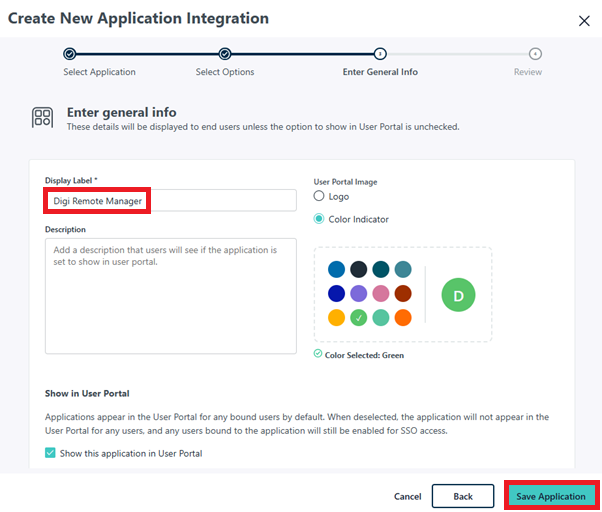Click the green D preview avatar
Screen dimensions: 602x512
(x=458, y=295)
